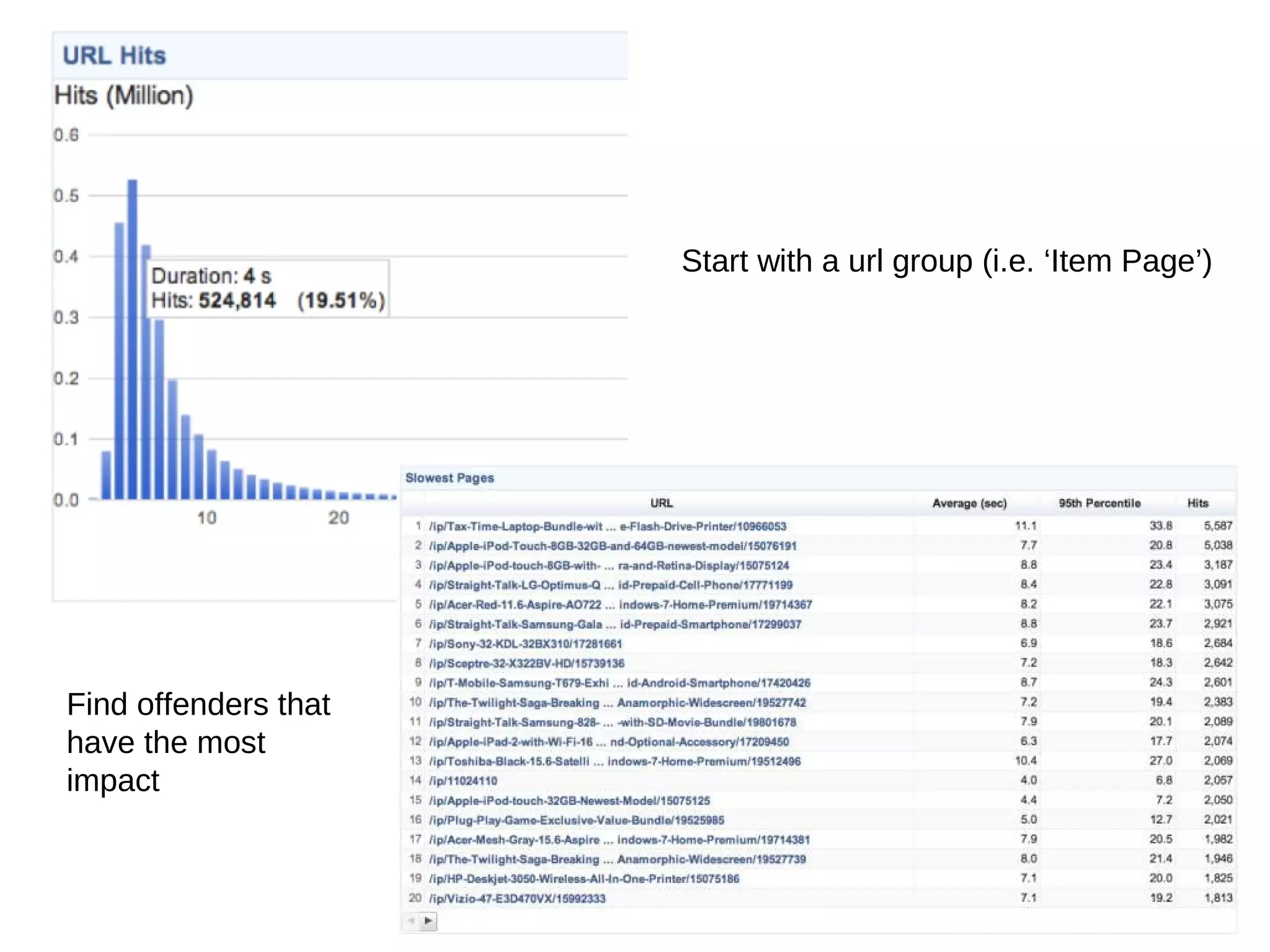Click the Slowest Pages panel title
This screenshot has height=952, width=1270.
(450, 478)
